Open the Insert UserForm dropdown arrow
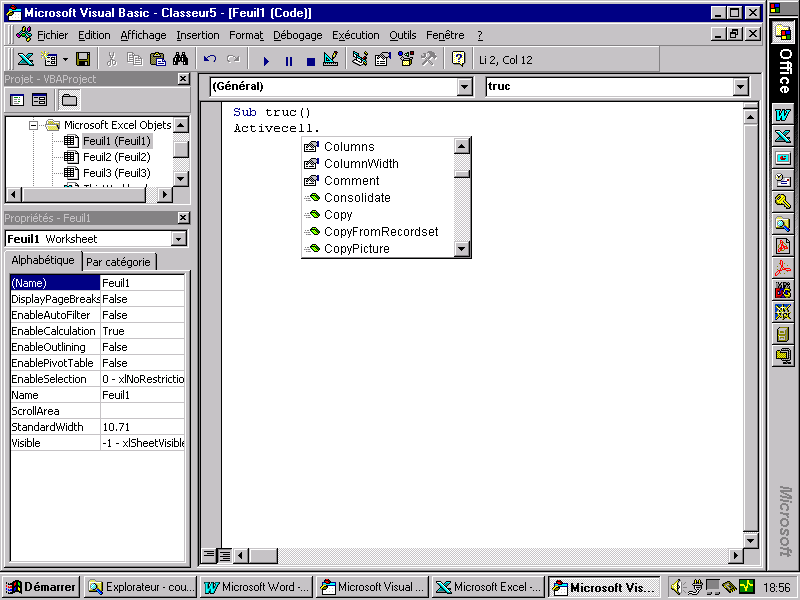The image size is (800, 600). (x=65, y=60)
